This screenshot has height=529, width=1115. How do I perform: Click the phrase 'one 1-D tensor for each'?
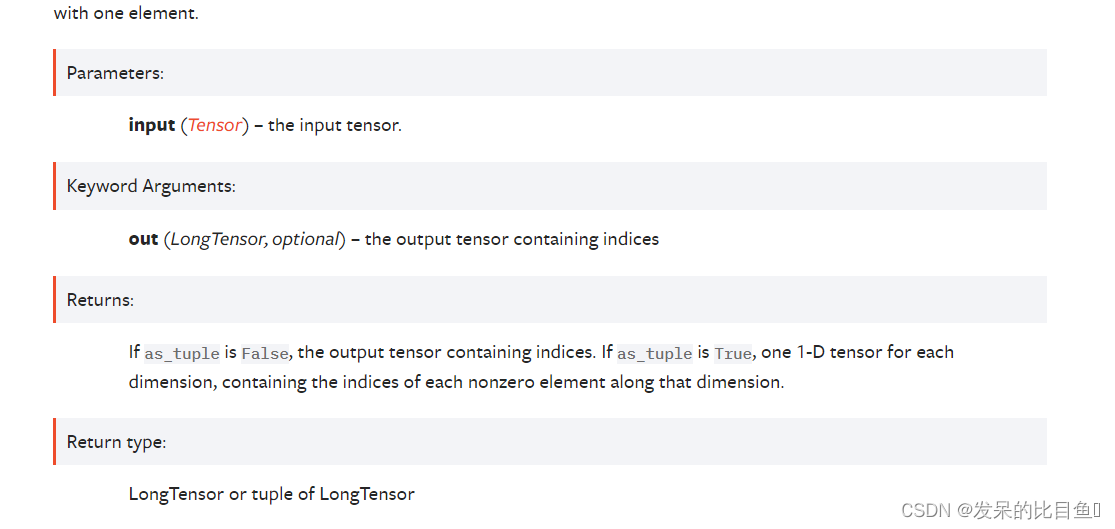point(858,353)
